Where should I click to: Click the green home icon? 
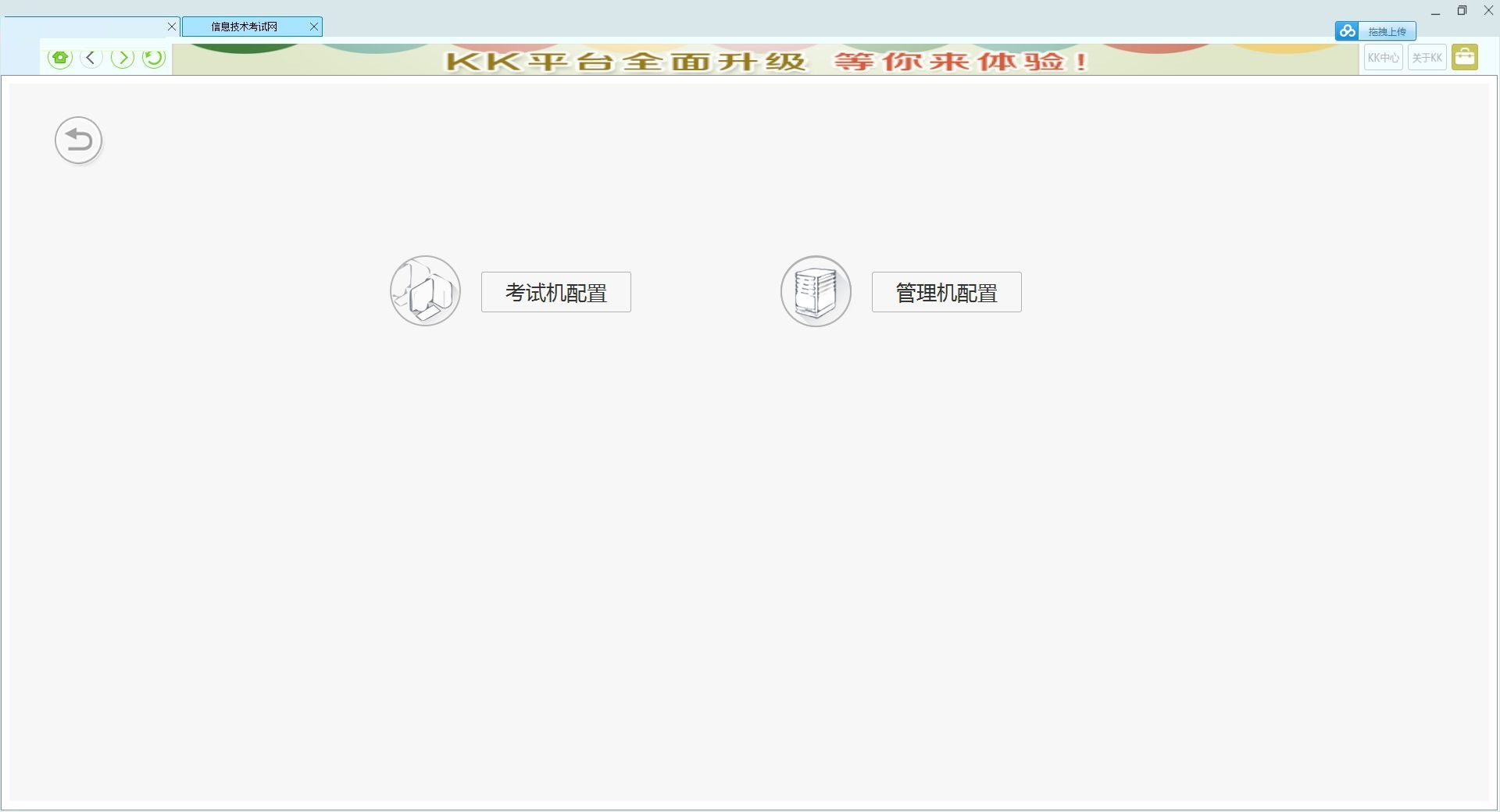pos(60,58)
